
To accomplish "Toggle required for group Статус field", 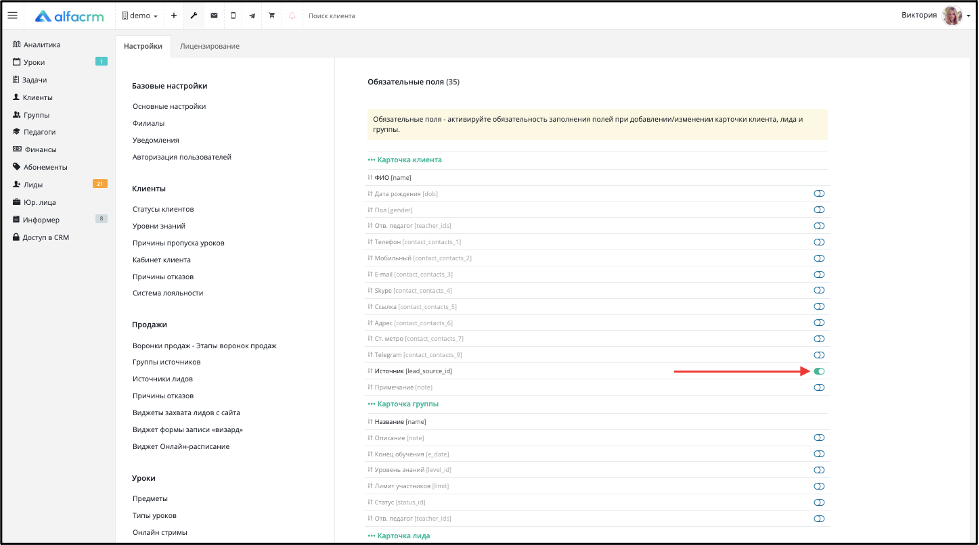I will (x=819, y=503).
